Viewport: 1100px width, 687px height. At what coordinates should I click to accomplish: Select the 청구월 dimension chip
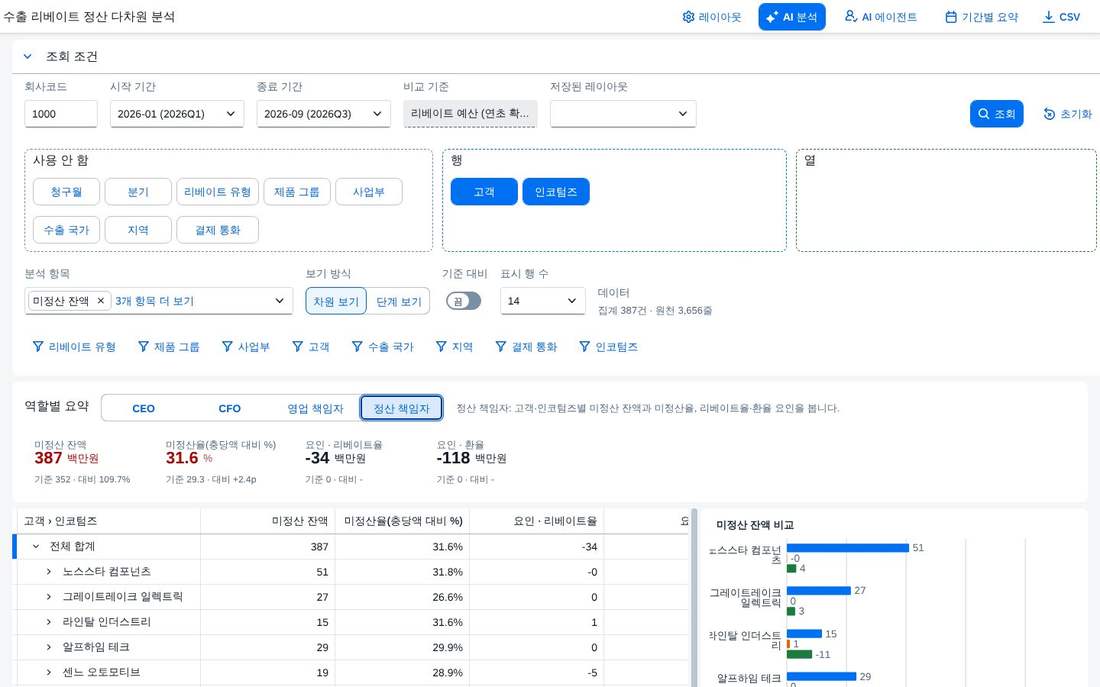66,192
